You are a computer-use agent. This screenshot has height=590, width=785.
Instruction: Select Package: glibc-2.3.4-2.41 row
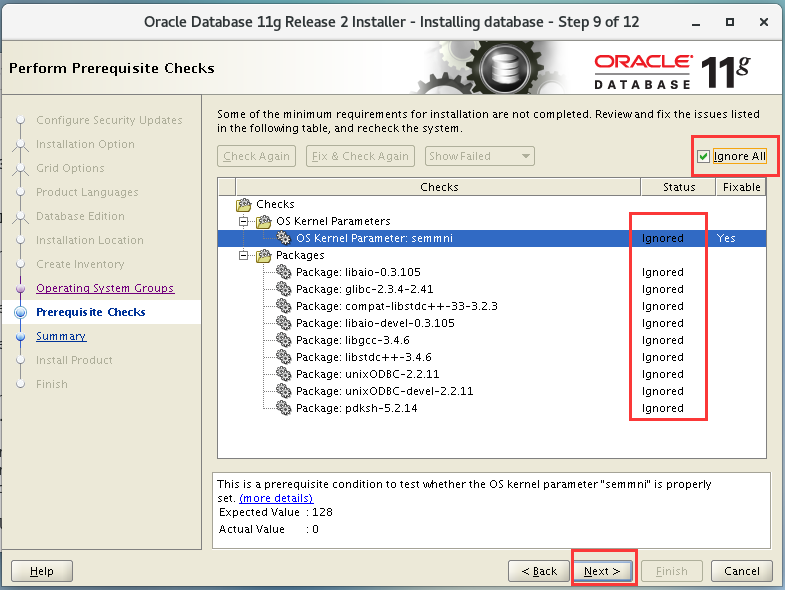coord(492,289)
